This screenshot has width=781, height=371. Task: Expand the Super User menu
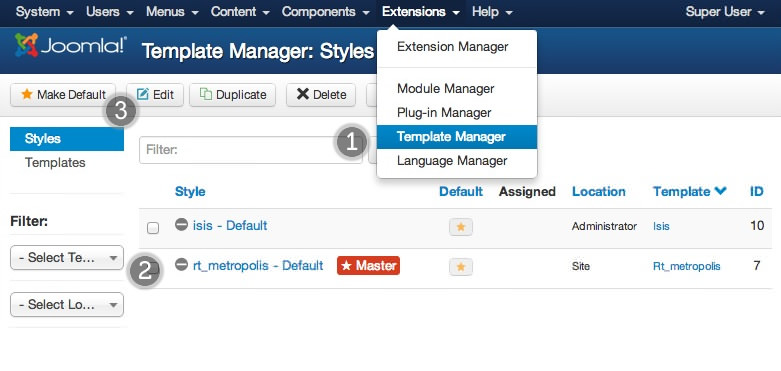(x=725, y=12)
